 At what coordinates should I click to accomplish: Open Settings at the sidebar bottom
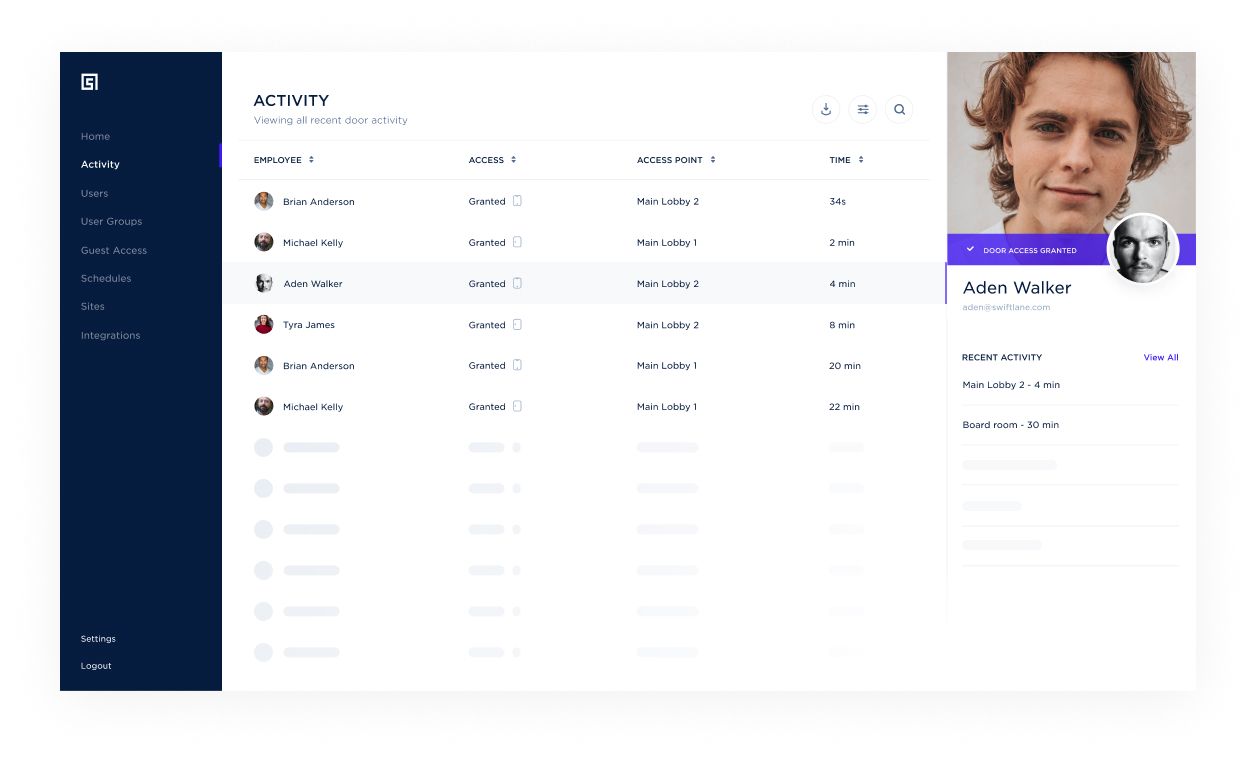[98, 639]
